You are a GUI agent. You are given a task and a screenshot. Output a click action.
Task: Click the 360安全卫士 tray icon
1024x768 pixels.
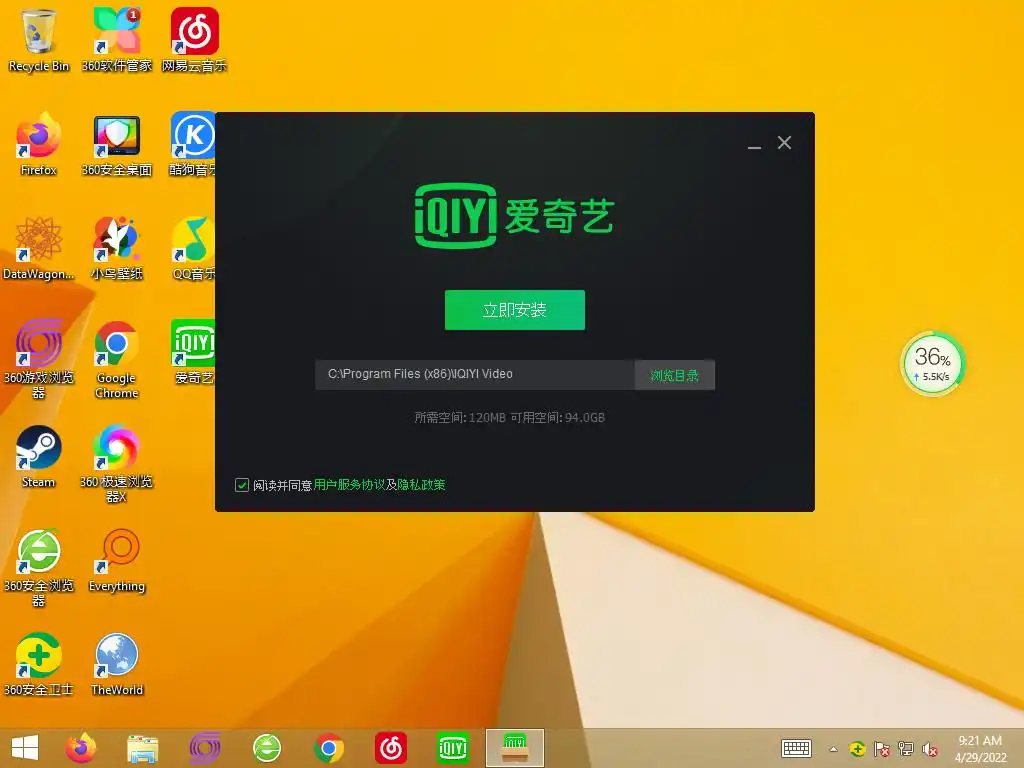pos(857,749)
